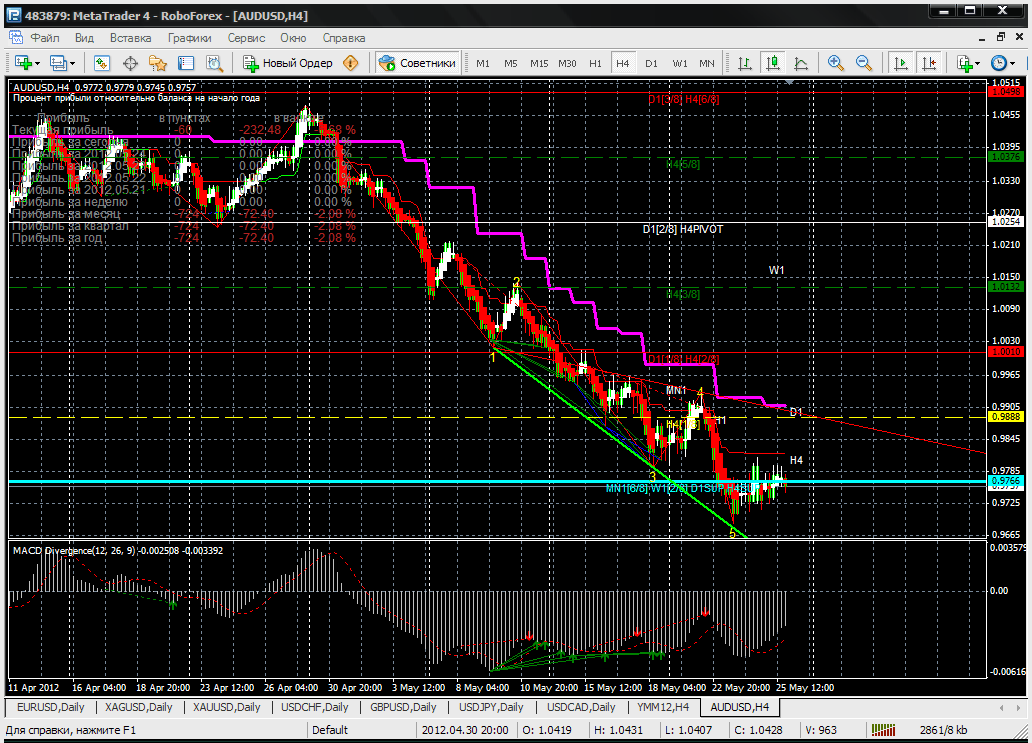This screenshot has width=1032, height=743.
Task: Switch to the XAUUSD,Daily chart tab
Action: (227, 707)
